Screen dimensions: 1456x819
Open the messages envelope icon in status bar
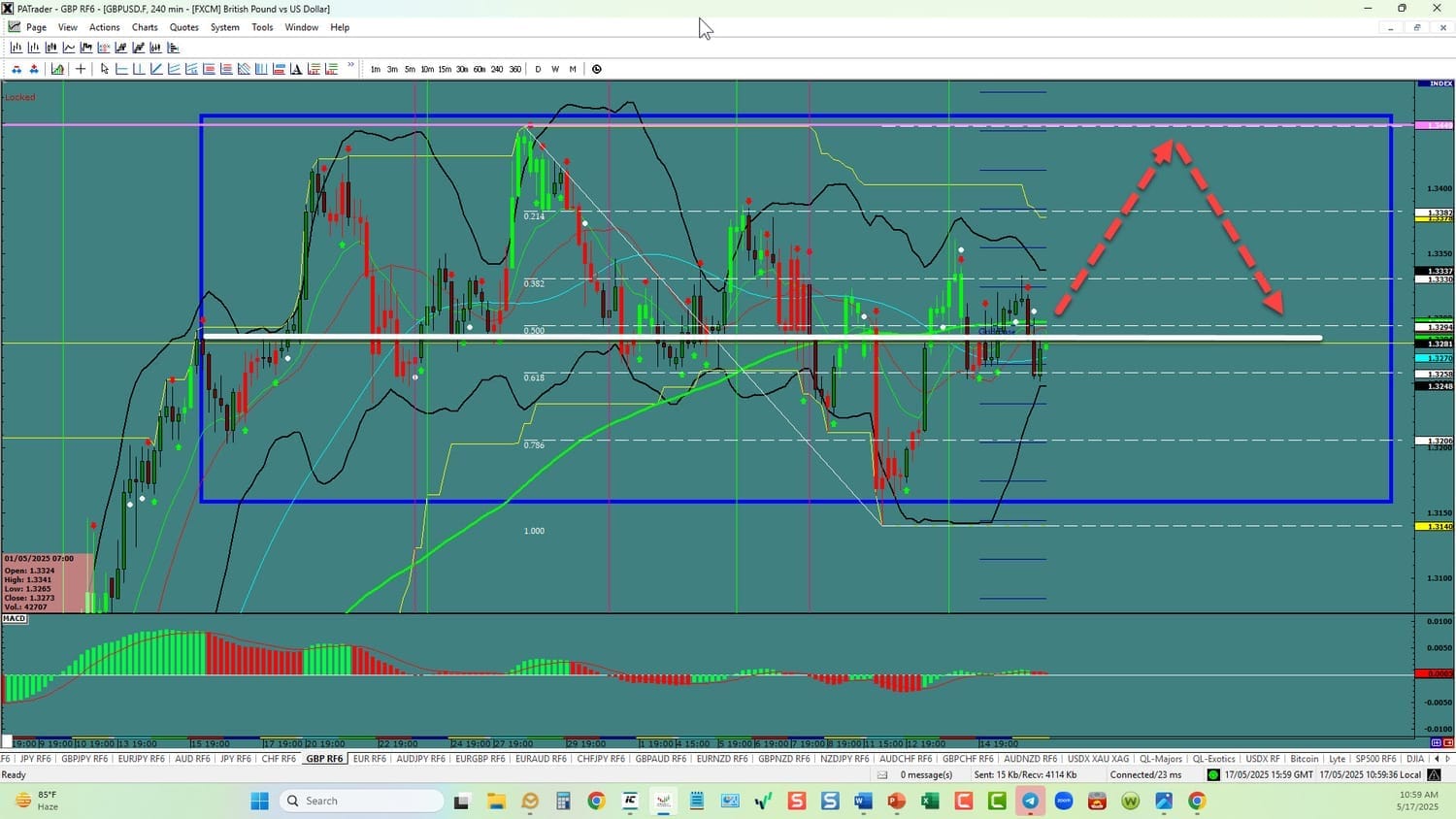(x=882, y=774)
